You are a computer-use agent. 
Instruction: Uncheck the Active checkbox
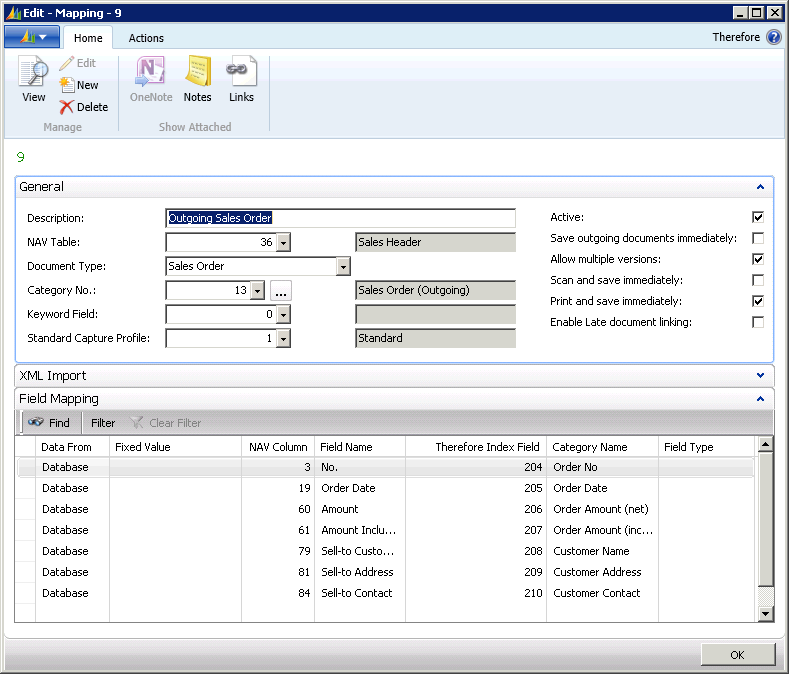click(x=758, y=217)
